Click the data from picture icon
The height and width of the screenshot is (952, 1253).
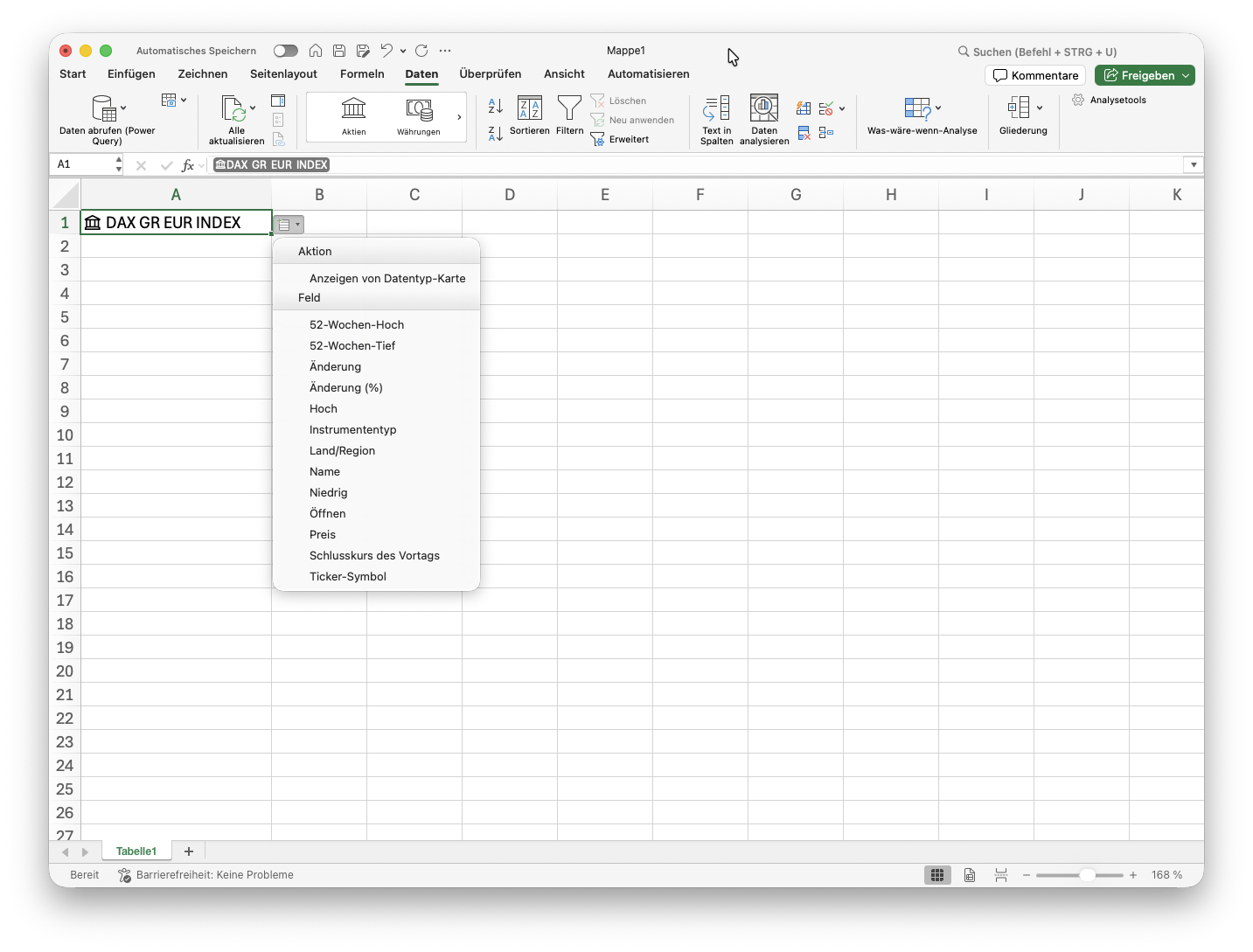click(170, 101)
